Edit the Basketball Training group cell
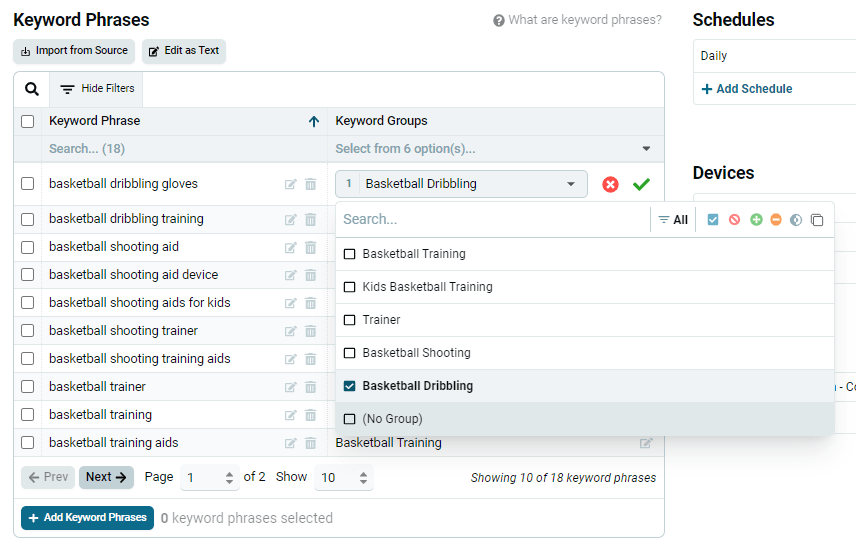Image resolution: width=856 pixels, height=559 pixels. (x=646, y=443)
